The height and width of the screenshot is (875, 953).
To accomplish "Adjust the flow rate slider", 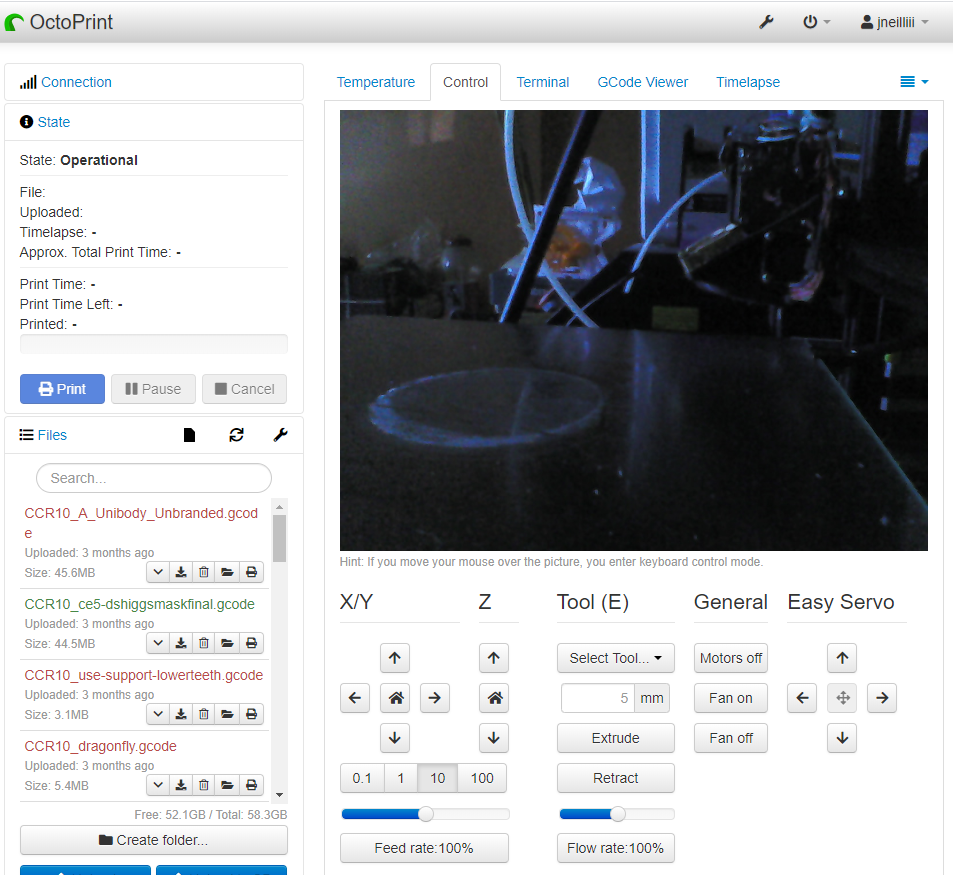I will (617, 814).
